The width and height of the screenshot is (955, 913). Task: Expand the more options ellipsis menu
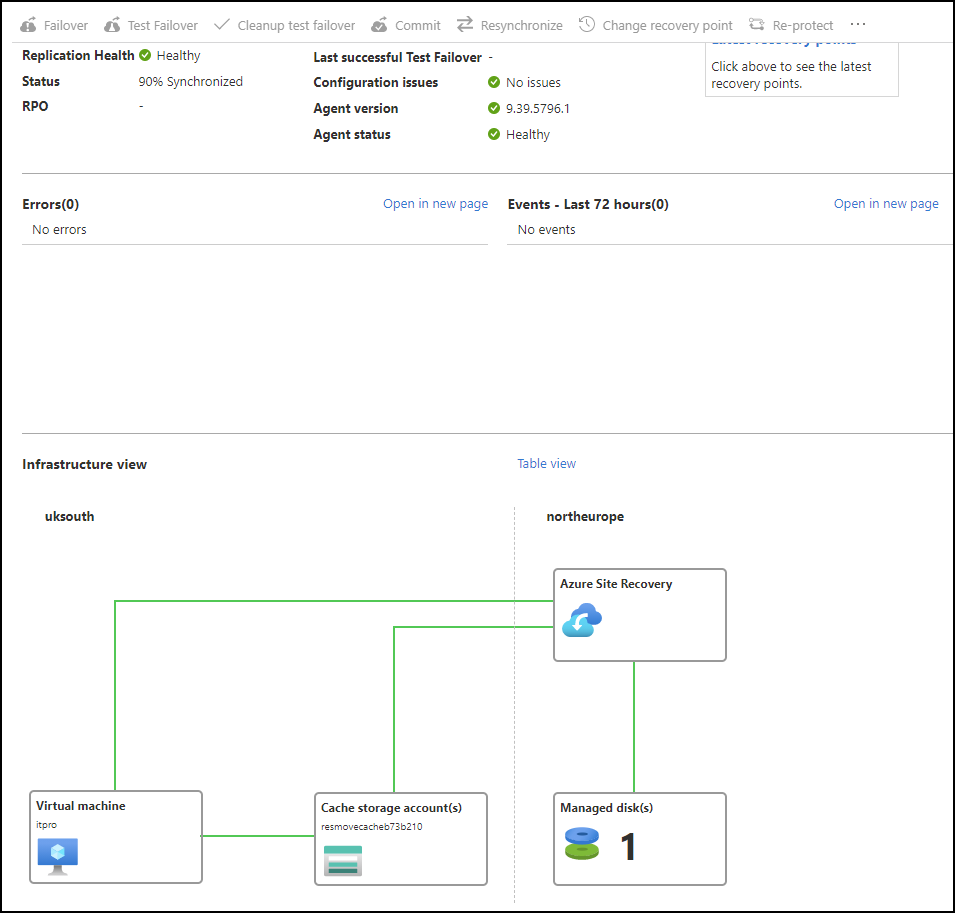pyautogui.click(x=858, y=24)
